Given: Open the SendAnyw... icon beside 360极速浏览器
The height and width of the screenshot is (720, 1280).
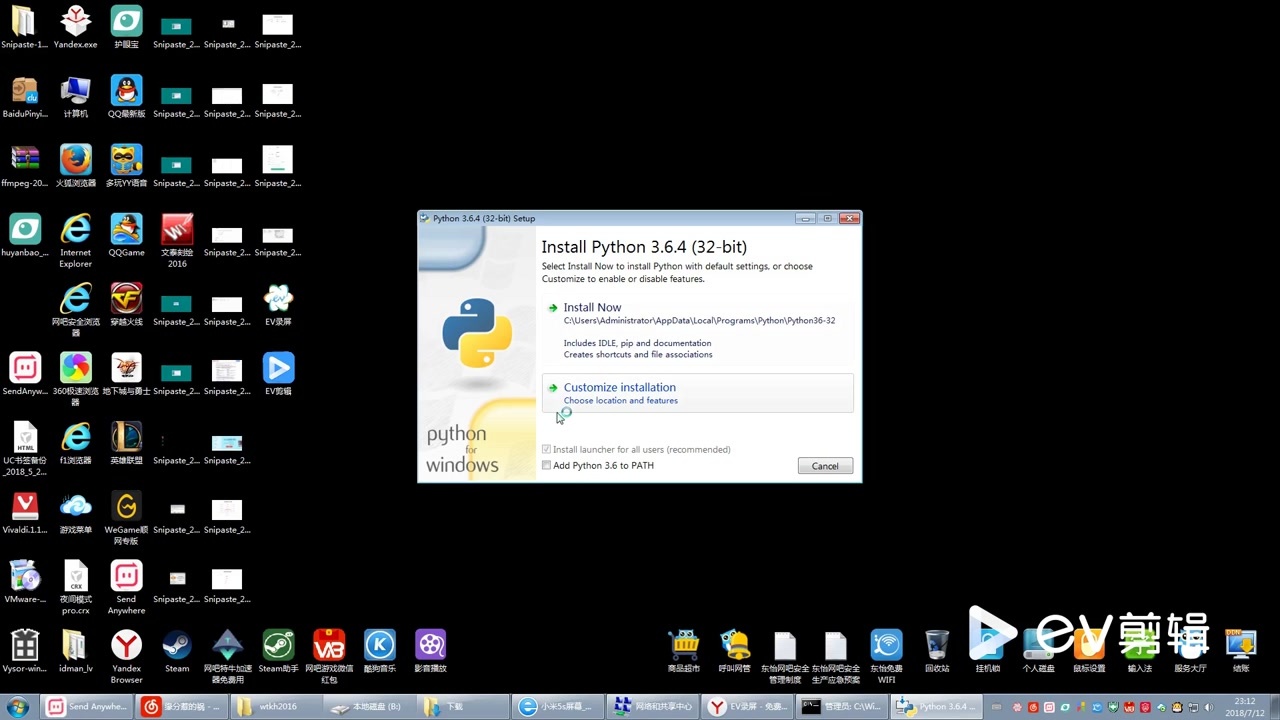Looking at the screenshot, I should (25, 374).
